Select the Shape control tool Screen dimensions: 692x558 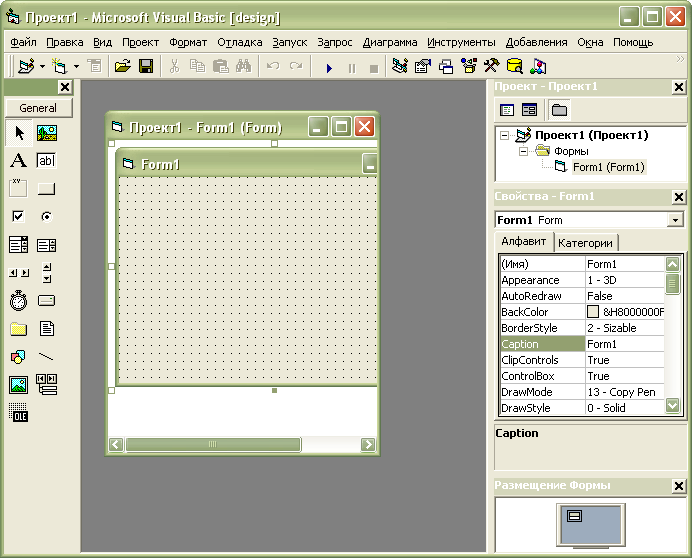[19, 357]
